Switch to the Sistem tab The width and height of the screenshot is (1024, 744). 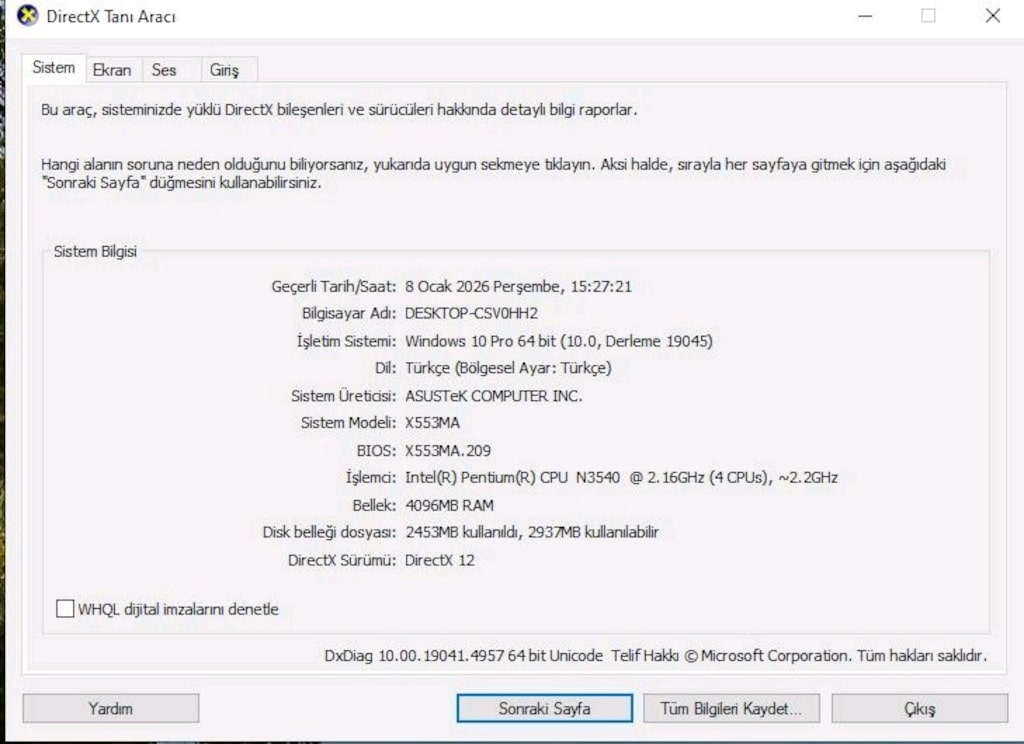(54, 68)
